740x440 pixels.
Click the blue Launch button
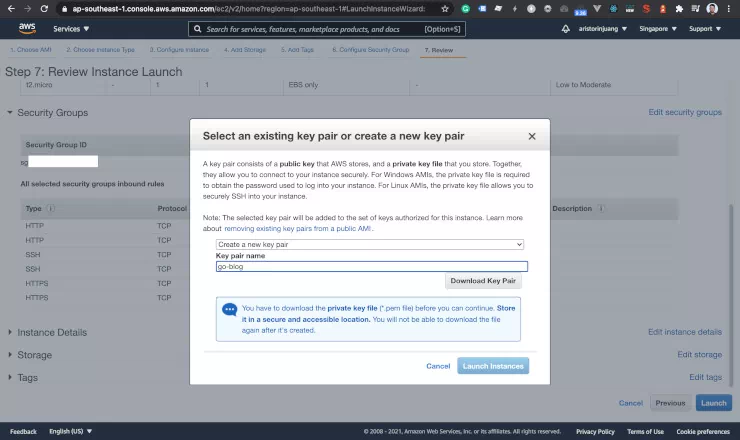714,403
